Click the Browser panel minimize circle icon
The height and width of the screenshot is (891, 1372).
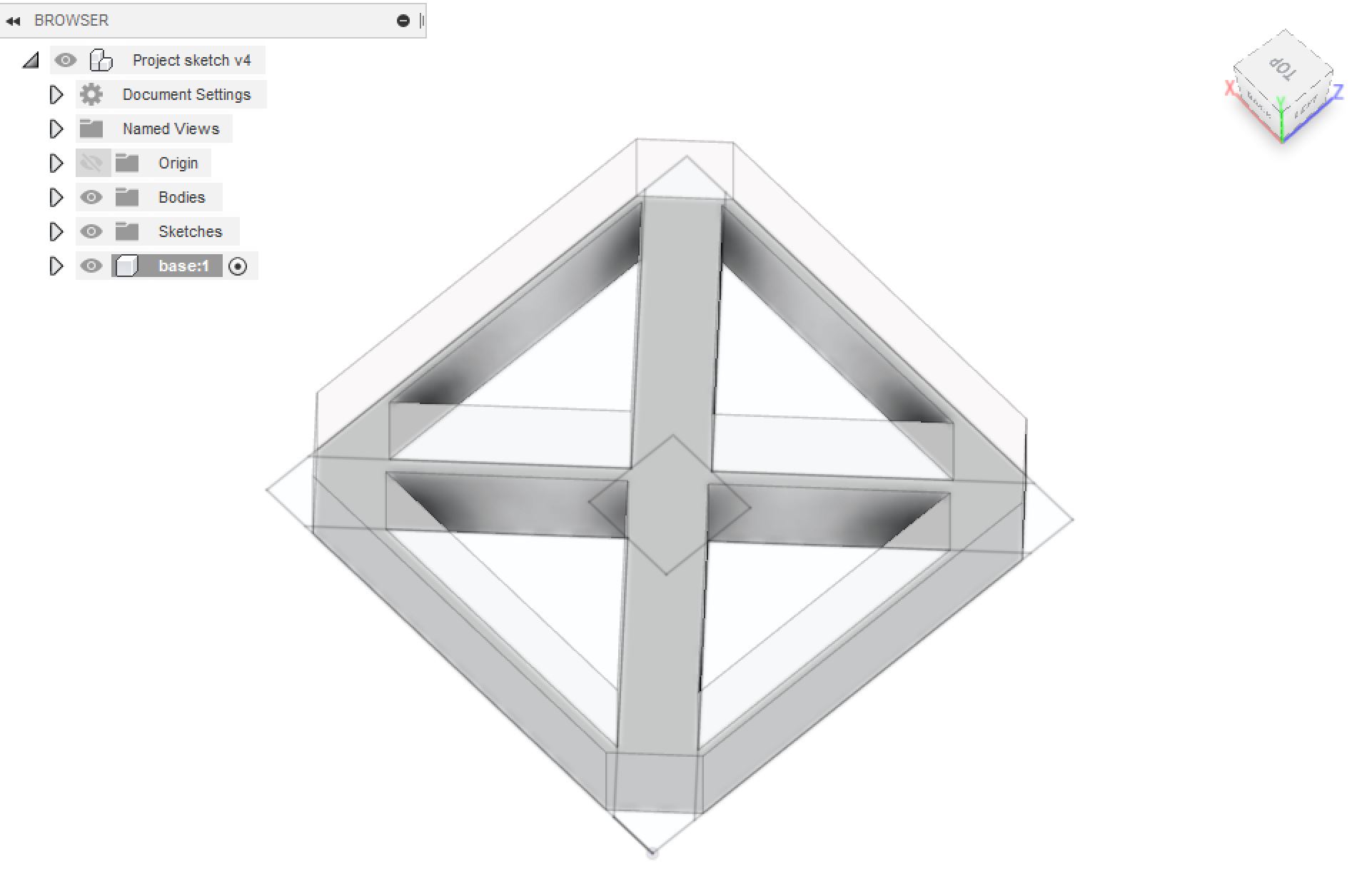click(x=403, y=21)
